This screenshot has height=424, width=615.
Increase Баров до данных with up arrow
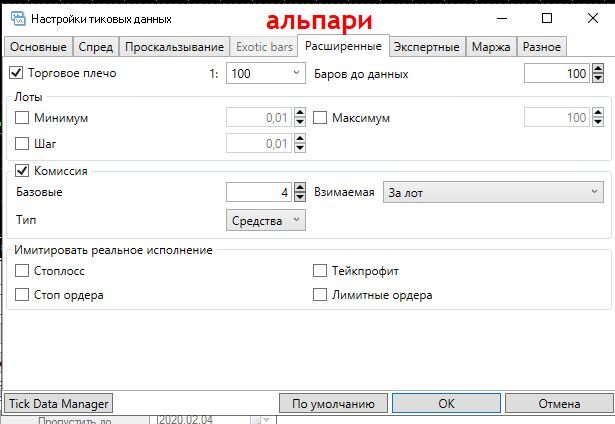[598, 69]
